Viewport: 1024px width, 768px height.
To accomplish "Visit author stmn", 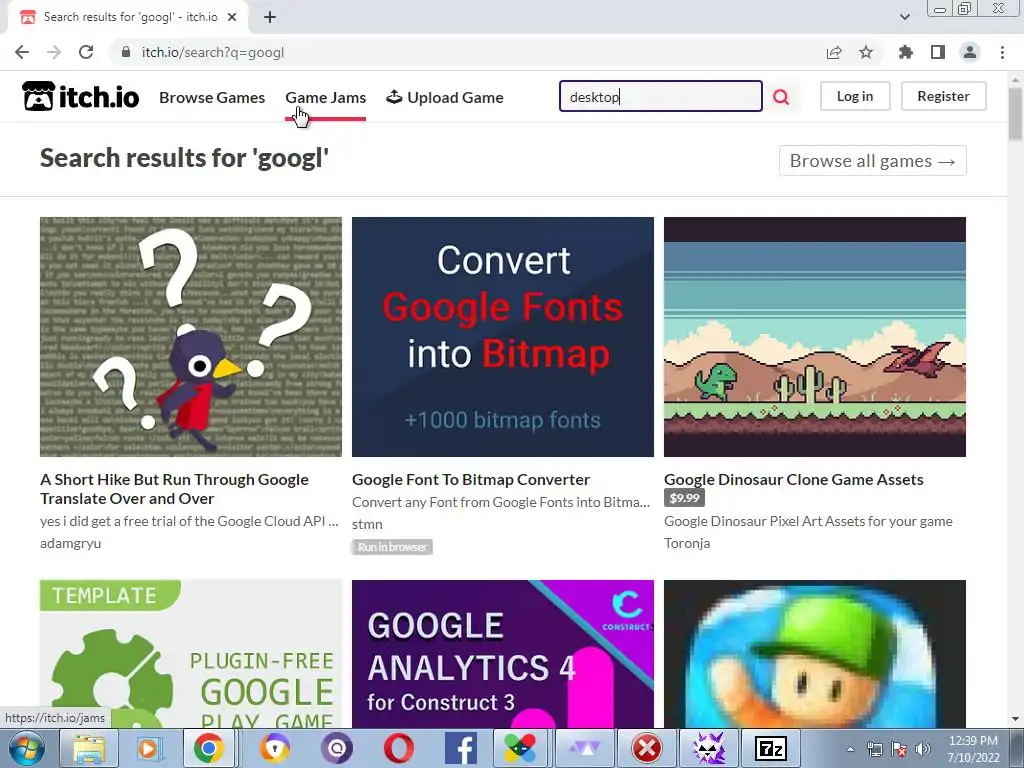I will 367,524.
